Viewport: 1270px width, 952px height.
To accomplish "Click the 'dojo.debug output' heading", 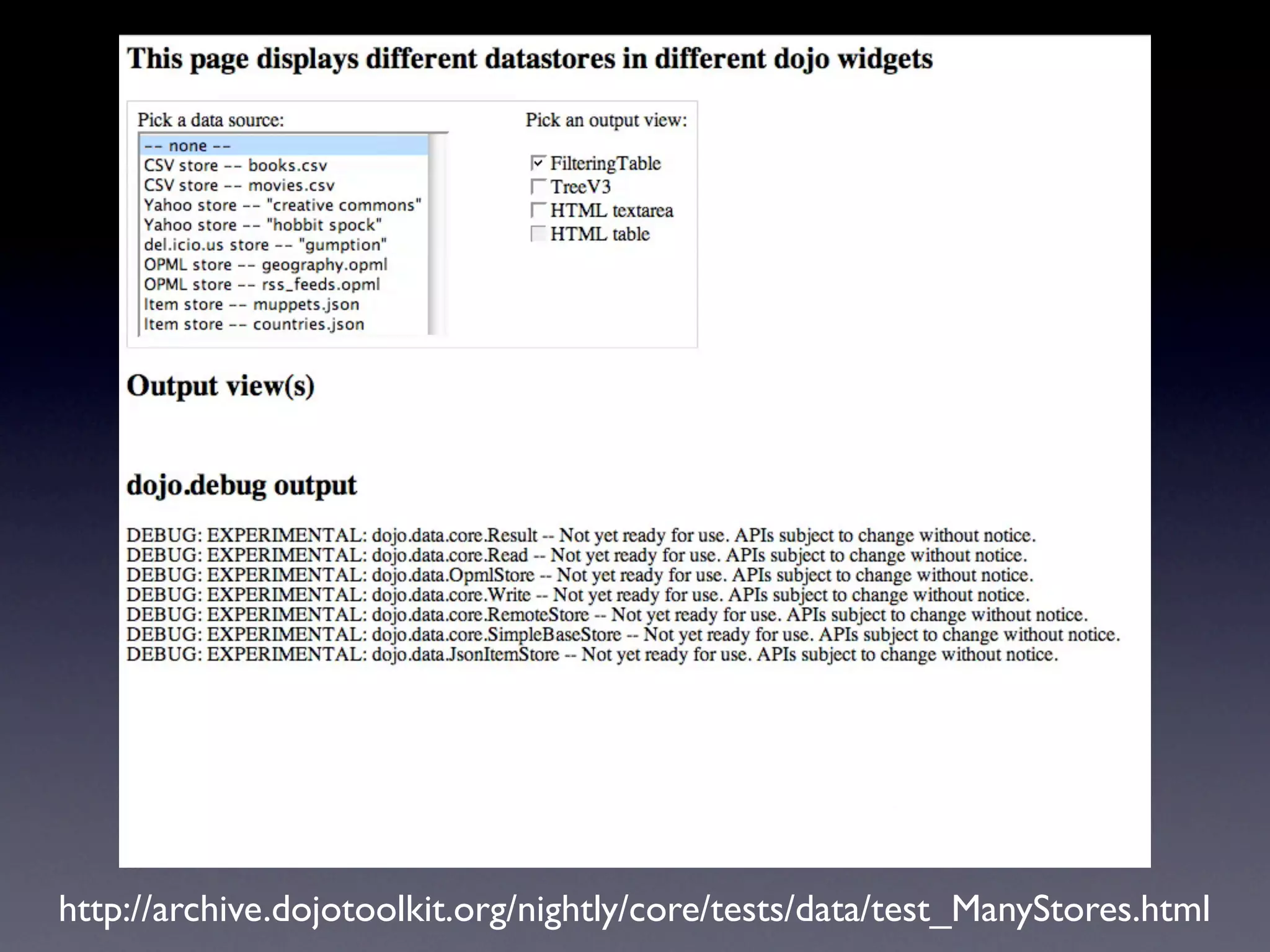I will pos(242,485).
